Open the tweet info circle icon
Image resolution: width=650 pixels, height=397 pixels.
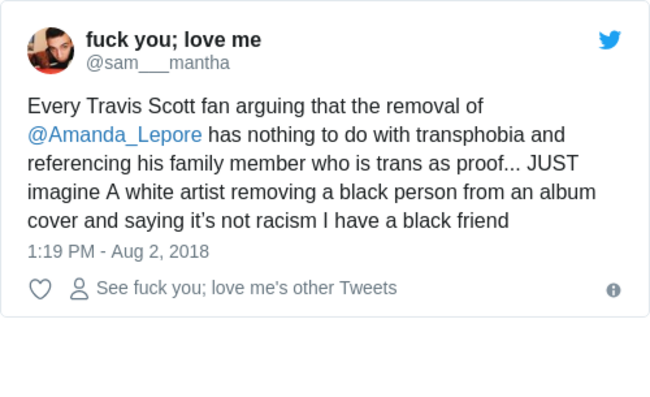coord(614,290)
